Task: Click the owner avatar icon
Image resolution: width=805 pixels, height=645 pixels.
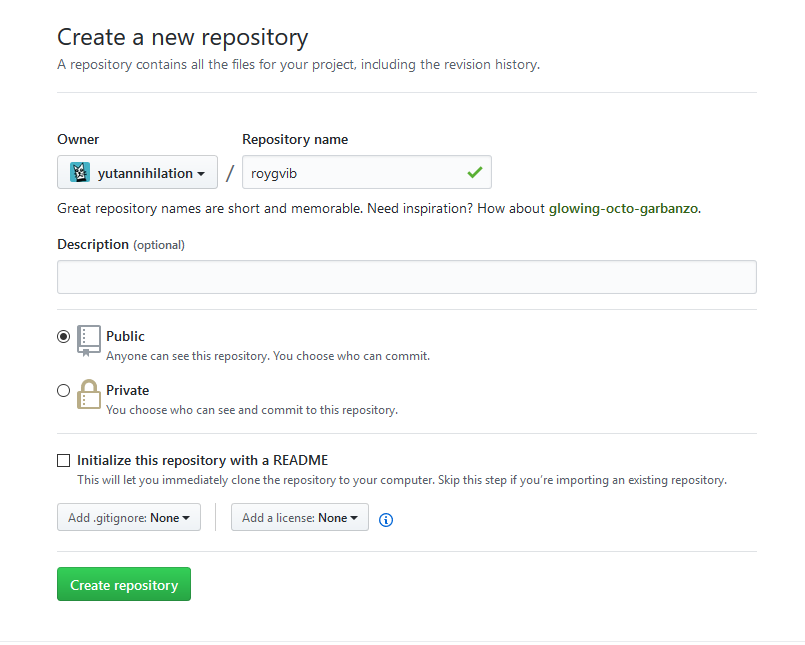Action: [79, 173]
